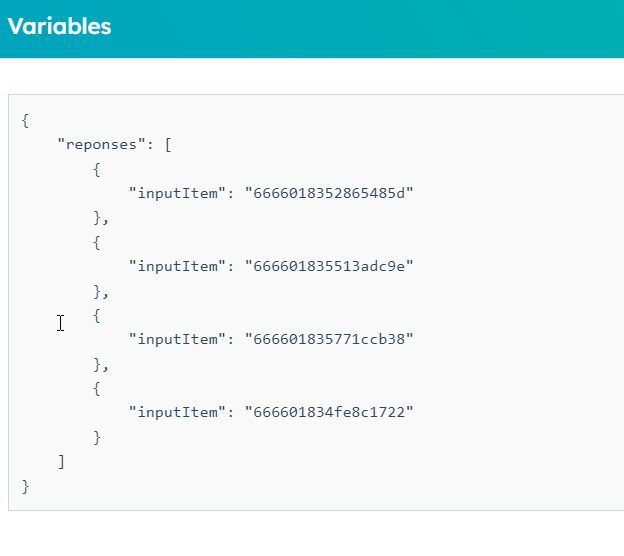This screenshot has width=624, height=556.
Task: Select the value "666601835771ccb38"
Action: coord(329,339)
